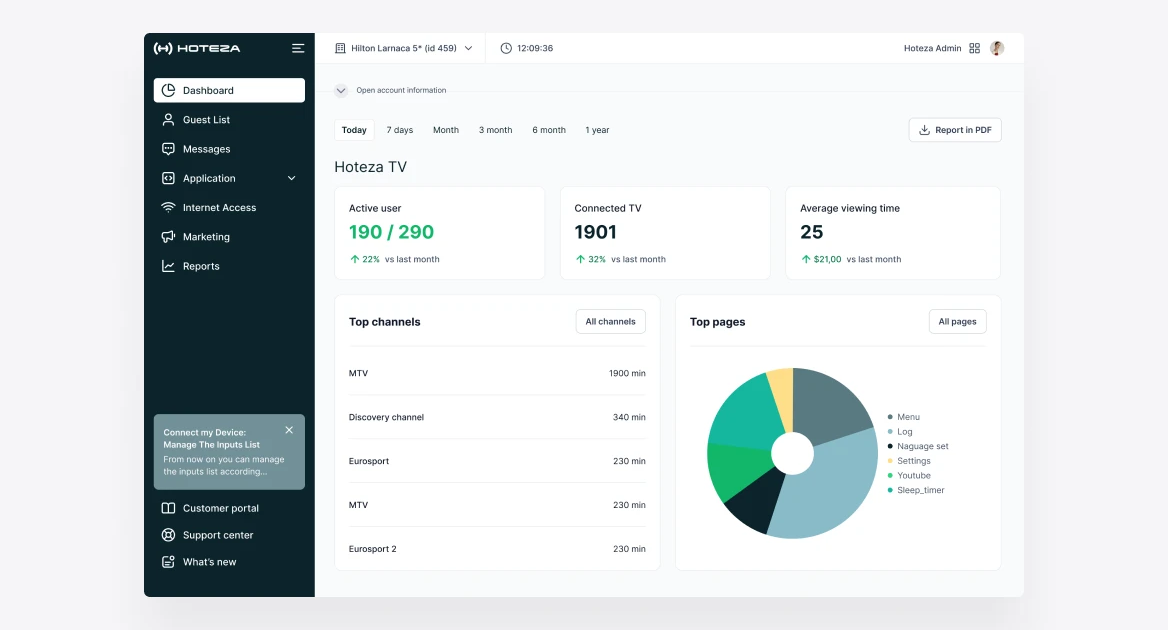Click the user avatar in top bar
The width and height of the screenshot is (1168, 630).
click(997, 48)
